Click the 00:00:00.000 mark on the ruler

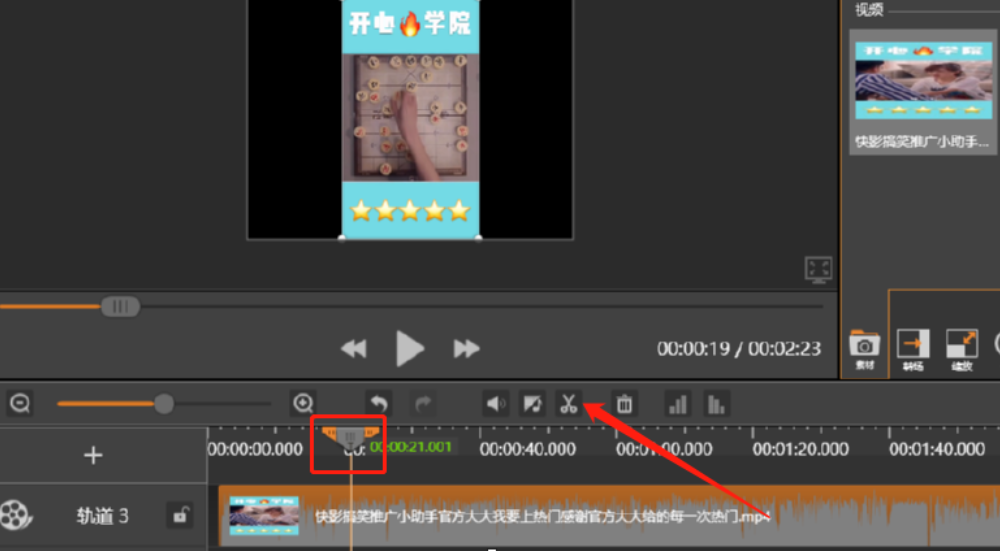click(255, 449)
